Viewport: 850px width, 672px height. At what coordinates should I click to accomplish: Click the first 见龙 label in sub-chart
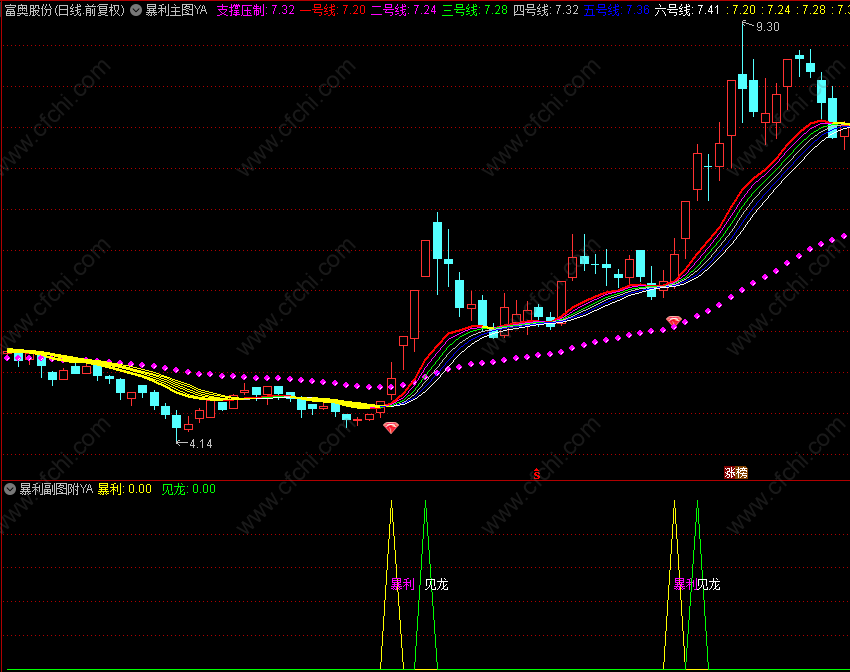pyautogui.click(x=436, y=584)
